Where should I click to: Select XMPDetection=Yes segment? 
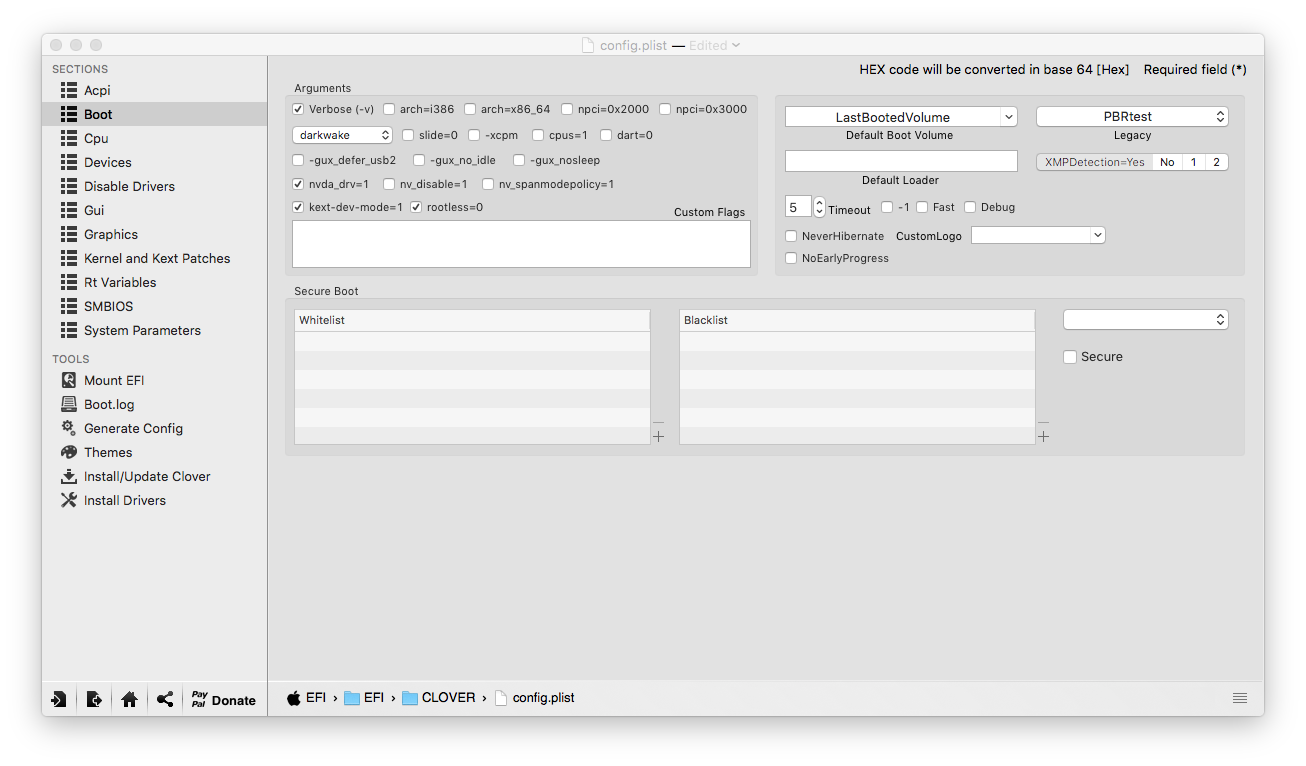[x=1094, y=162]
